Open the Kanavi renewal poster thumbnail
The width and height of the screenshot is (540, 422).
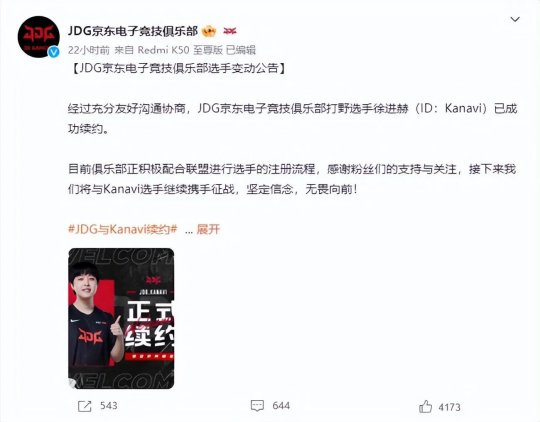pos(121,318)
